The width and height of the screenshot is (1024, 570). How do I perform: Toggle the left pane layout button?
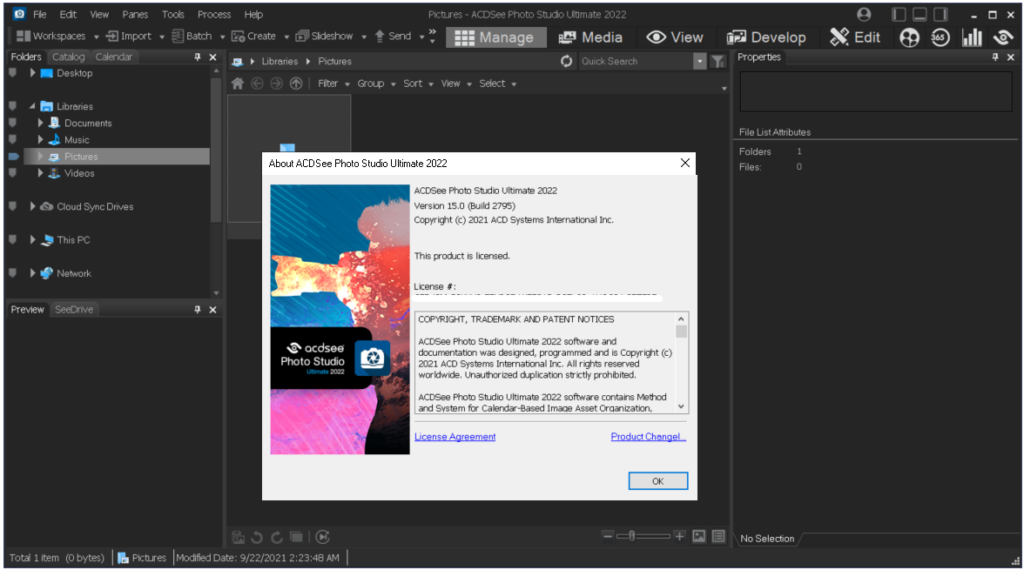click(898, 15)
